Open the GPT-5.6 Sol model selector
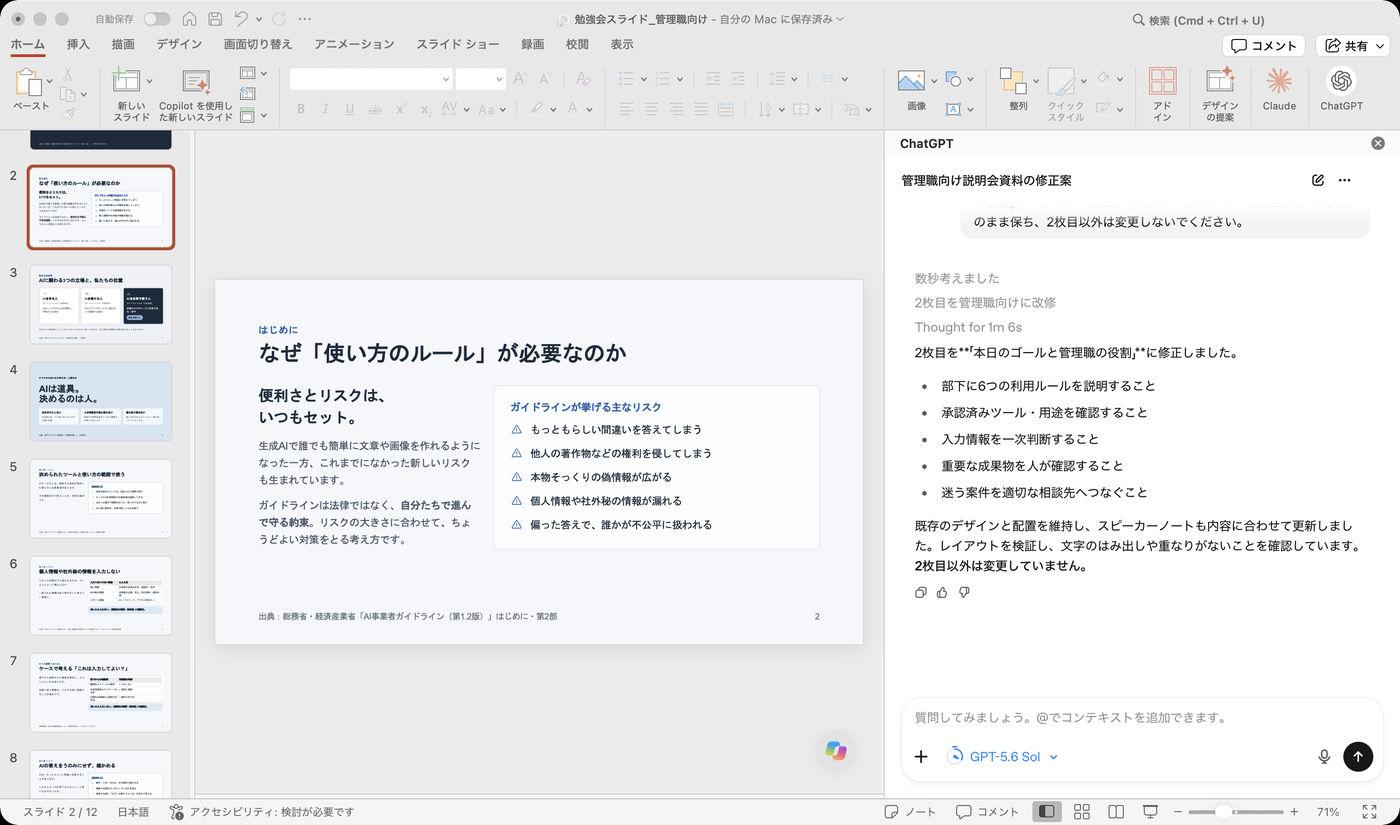The image size is (1400, 825). coord(1002,757)
